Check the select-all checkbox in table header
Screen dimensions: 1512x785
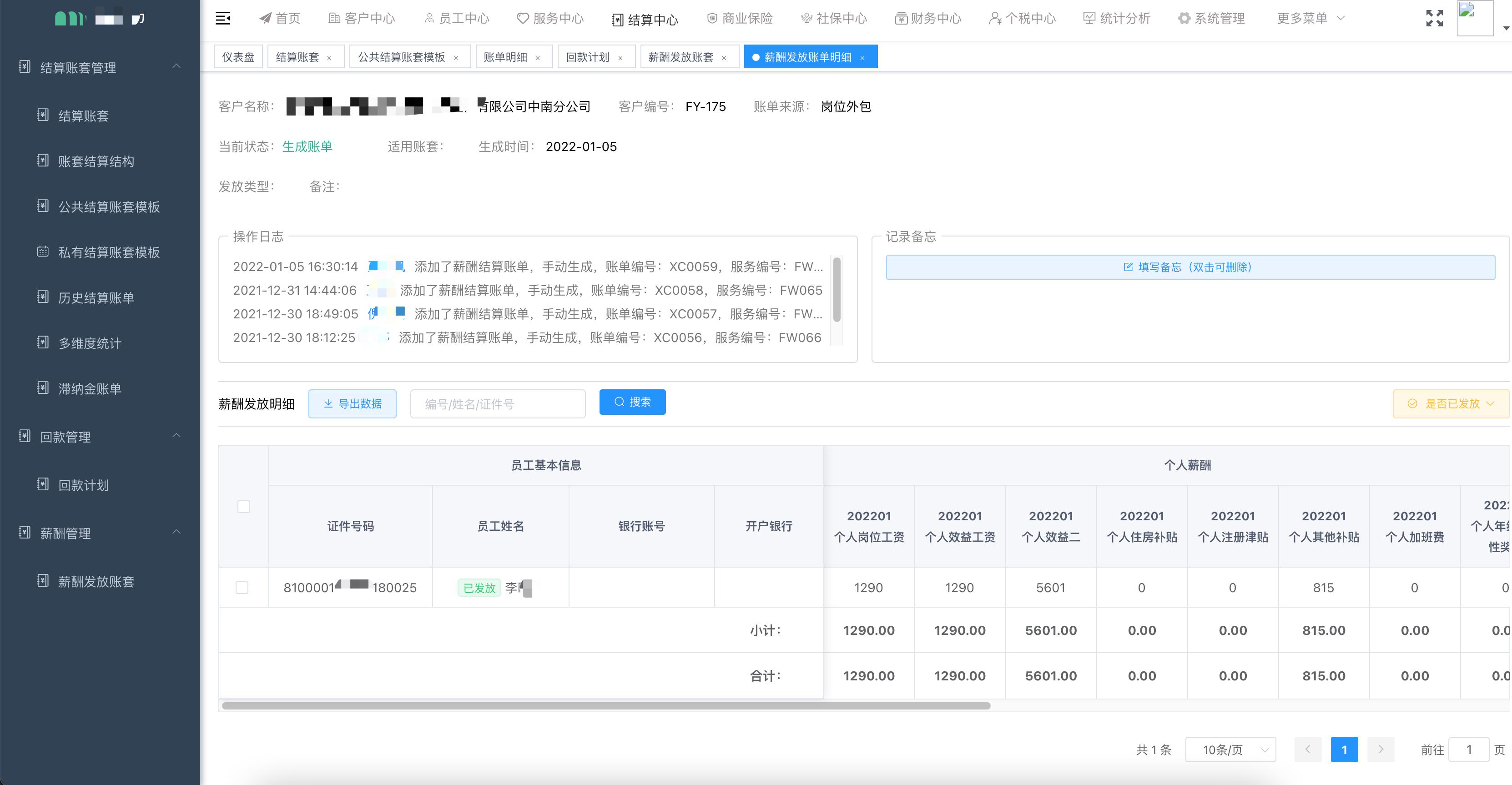244,506
